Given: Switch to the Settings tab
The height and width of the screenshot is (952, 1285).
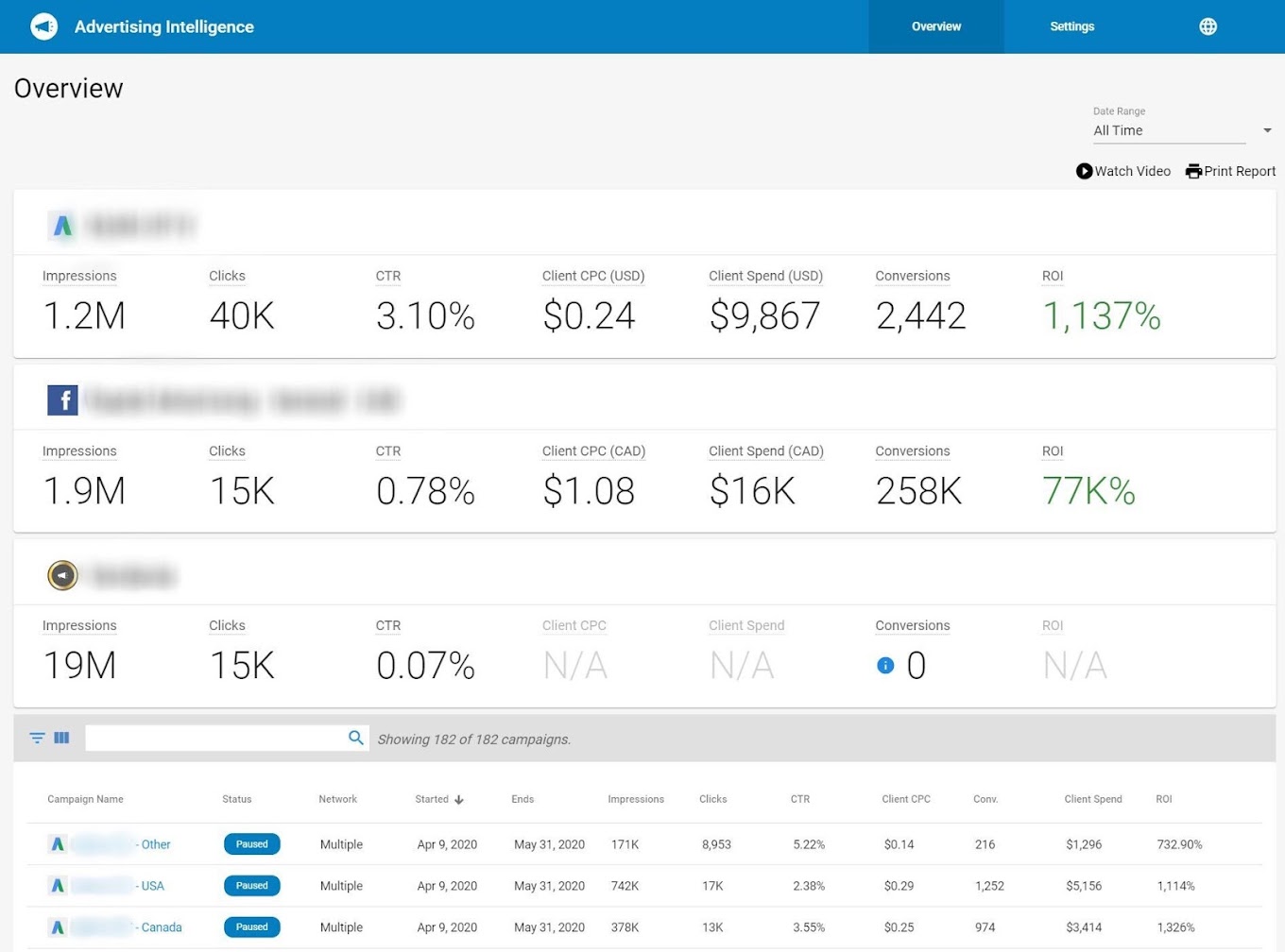Looking at the screenshot, I should (1072, 26).
